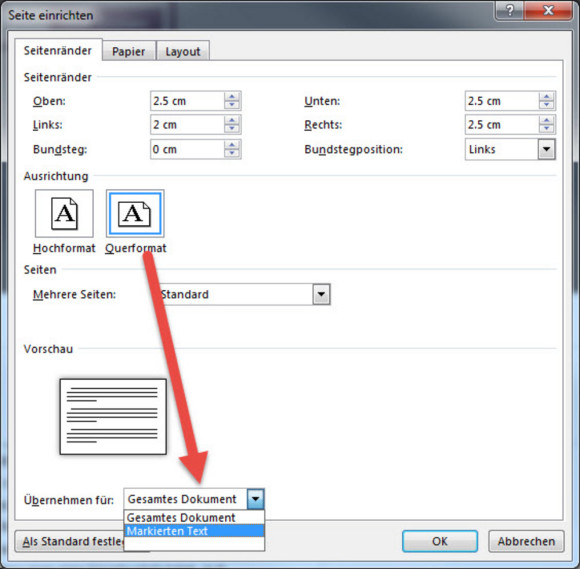Choose Gesamtes Dokument from the list
The width and height of the screenshot is (580, 569).
194,517
